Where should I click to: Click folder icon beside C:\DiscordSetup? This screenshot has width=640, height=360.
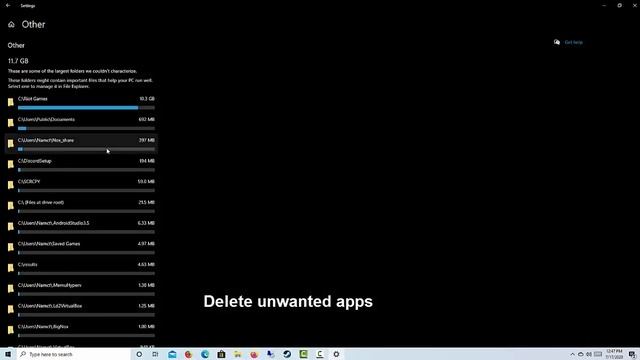click(11, 164)
